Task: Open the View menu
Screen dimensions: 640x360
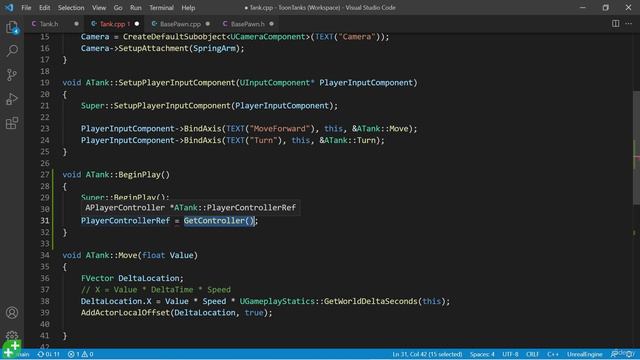Action: click(x=99, y=8)
